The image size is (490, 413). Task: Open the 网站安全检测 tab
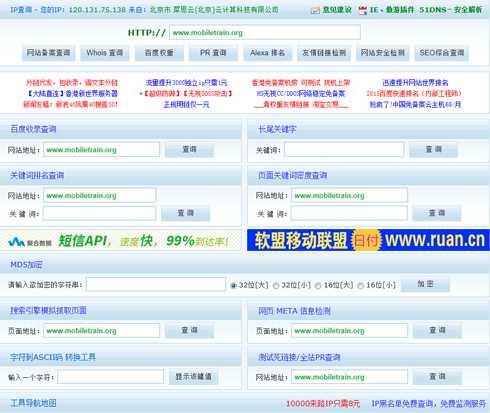(x=383, y=53)
